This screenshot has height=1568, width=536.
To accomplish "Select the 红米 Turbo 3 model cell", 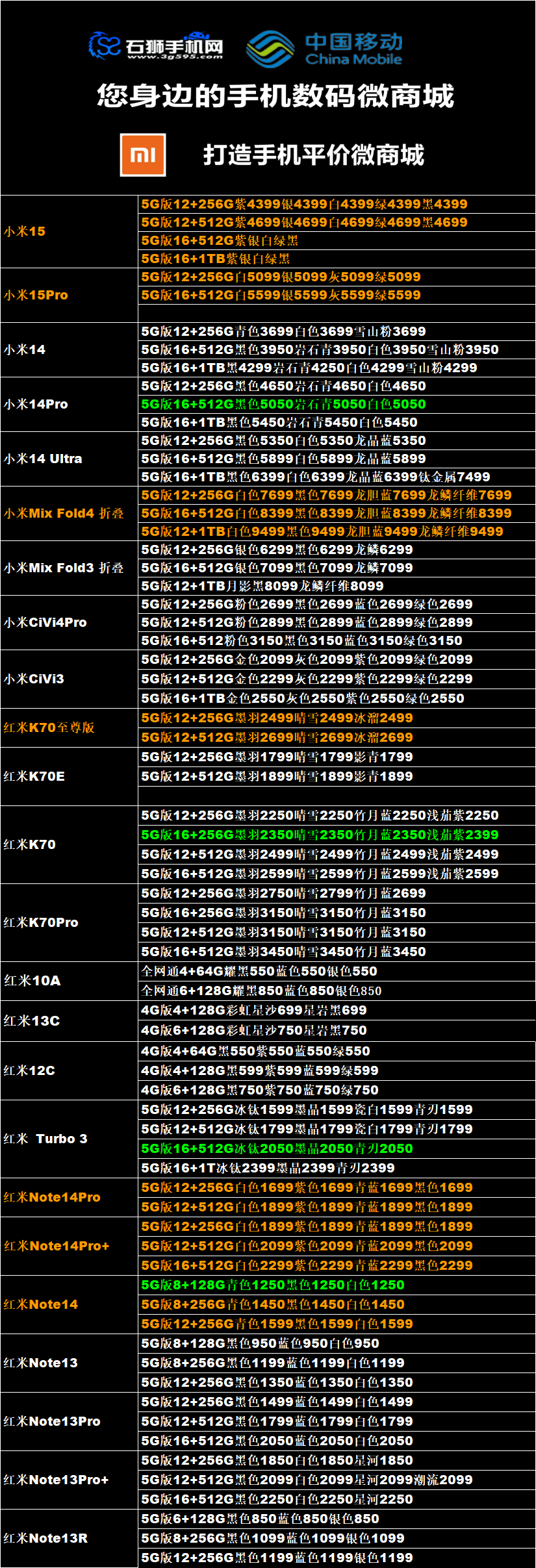I will click(69, 1139).
